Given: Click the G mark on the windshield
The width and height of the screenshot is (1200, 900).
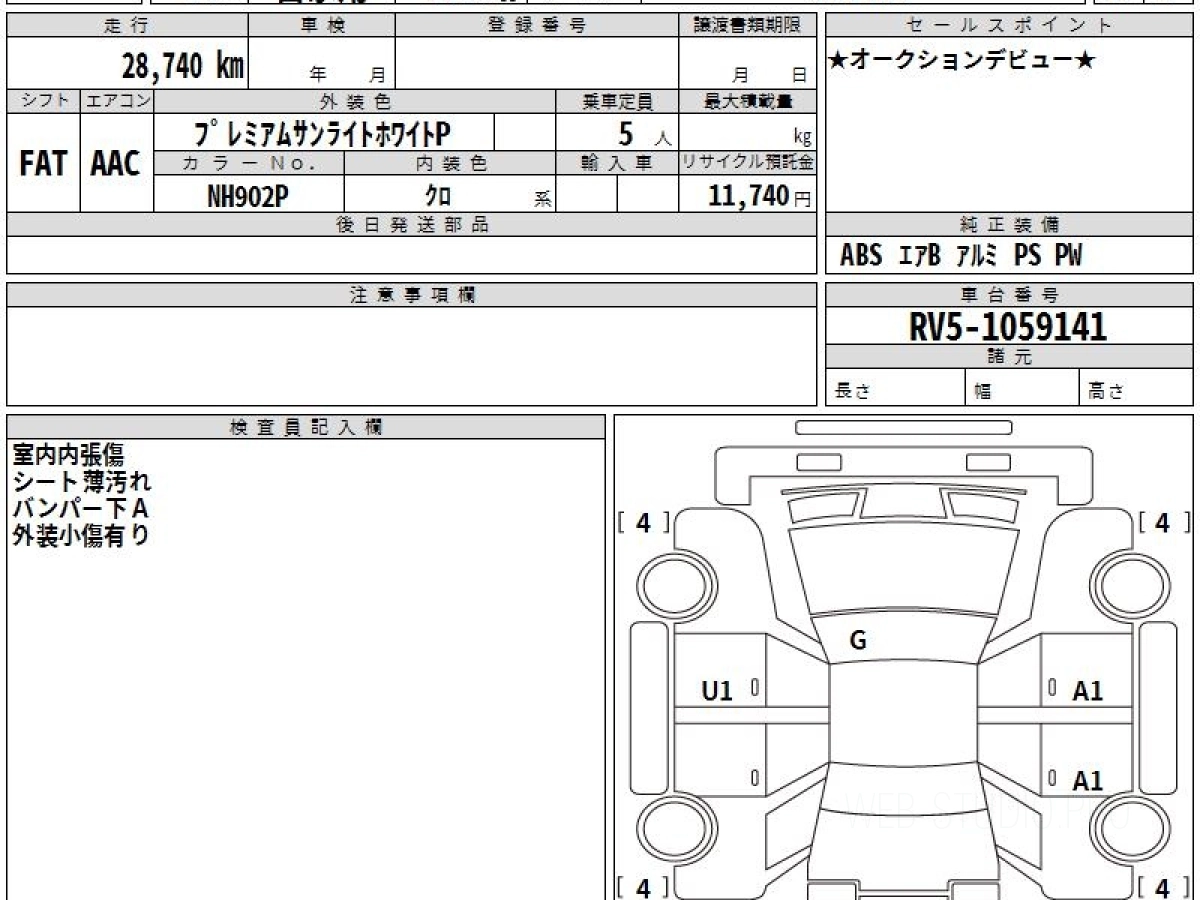Looking at the screenshot, I should pyautogui.click(x=858, y=642).
